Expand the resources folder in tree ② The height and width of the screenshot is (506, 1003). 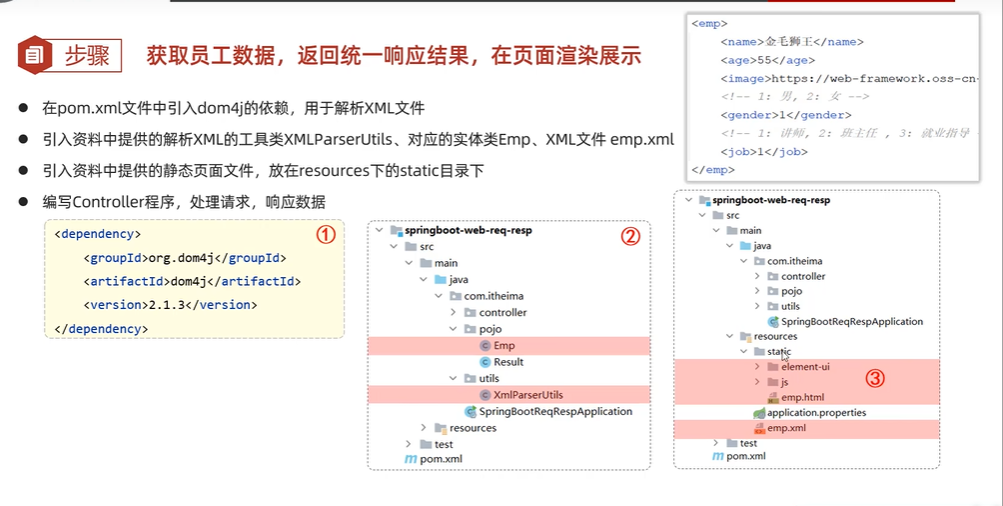tap(423, 428)
